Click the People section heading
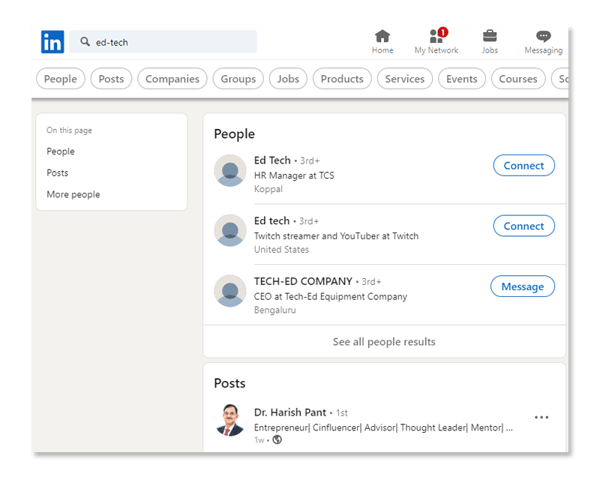Viewport: 600px width, 477px height. 234,134
